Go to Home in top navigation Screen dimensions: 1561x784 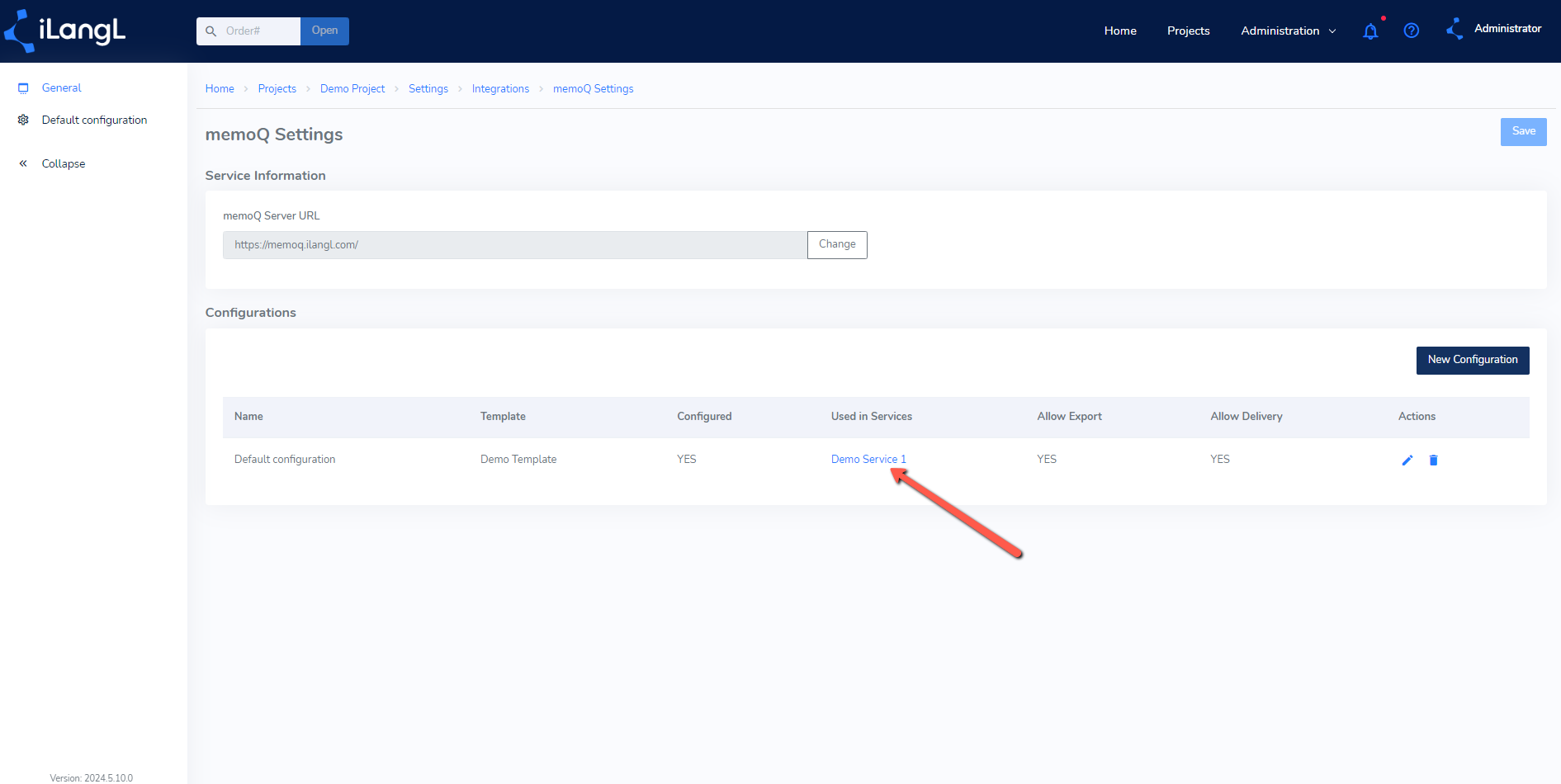pyautogui.click(x=1120, y=31)
